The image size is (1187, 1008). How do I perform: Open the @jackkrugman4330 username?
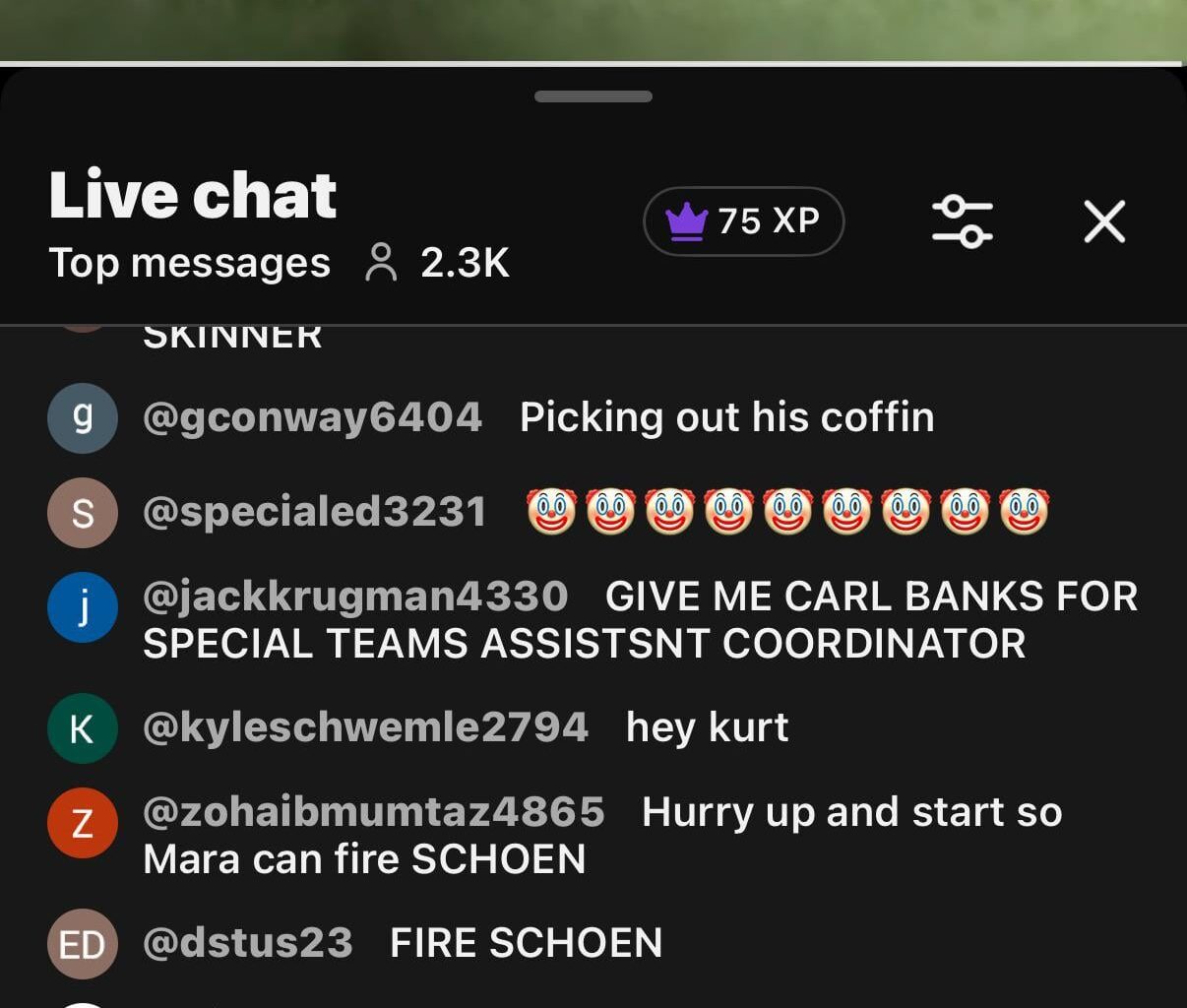355,597
